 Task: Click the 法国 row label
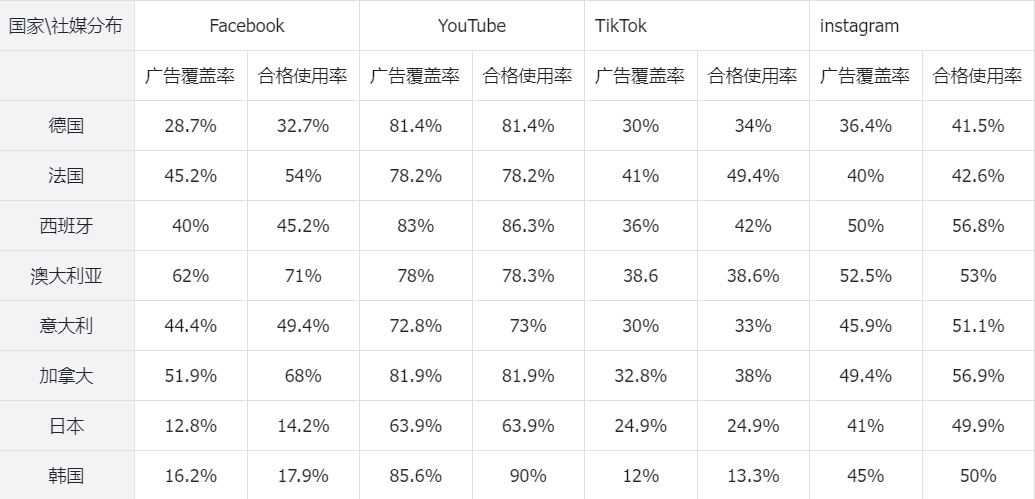pos(67,176)
